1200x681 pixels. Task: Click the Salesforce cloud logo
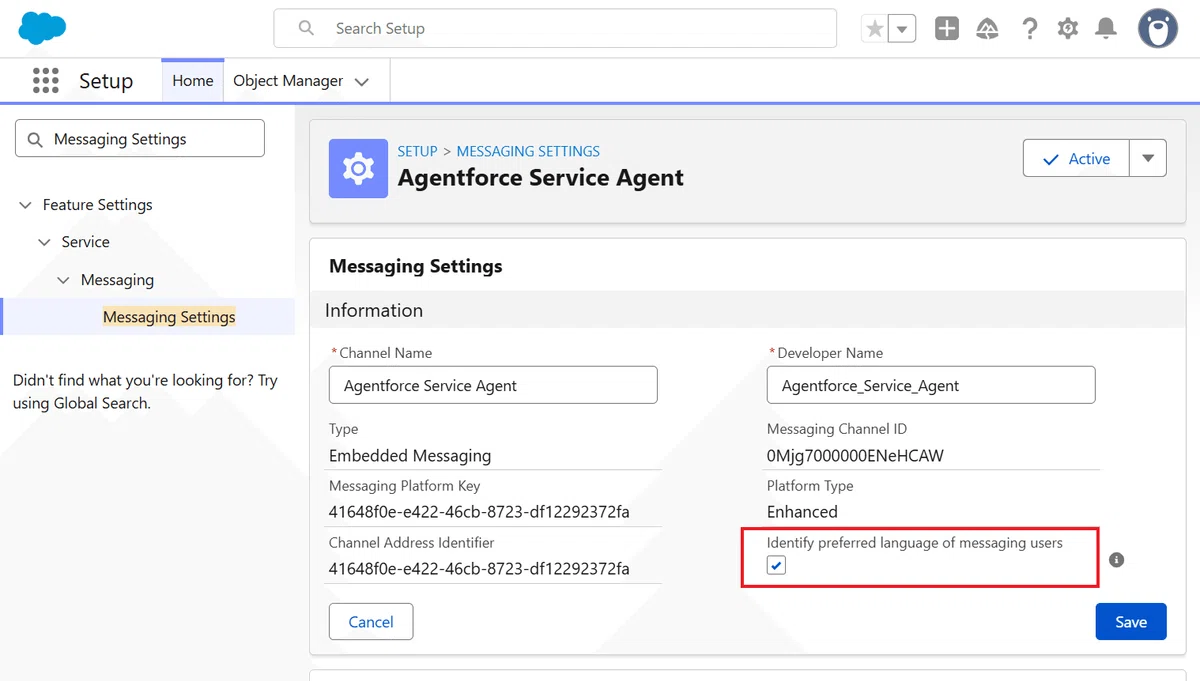coord(42,28)
